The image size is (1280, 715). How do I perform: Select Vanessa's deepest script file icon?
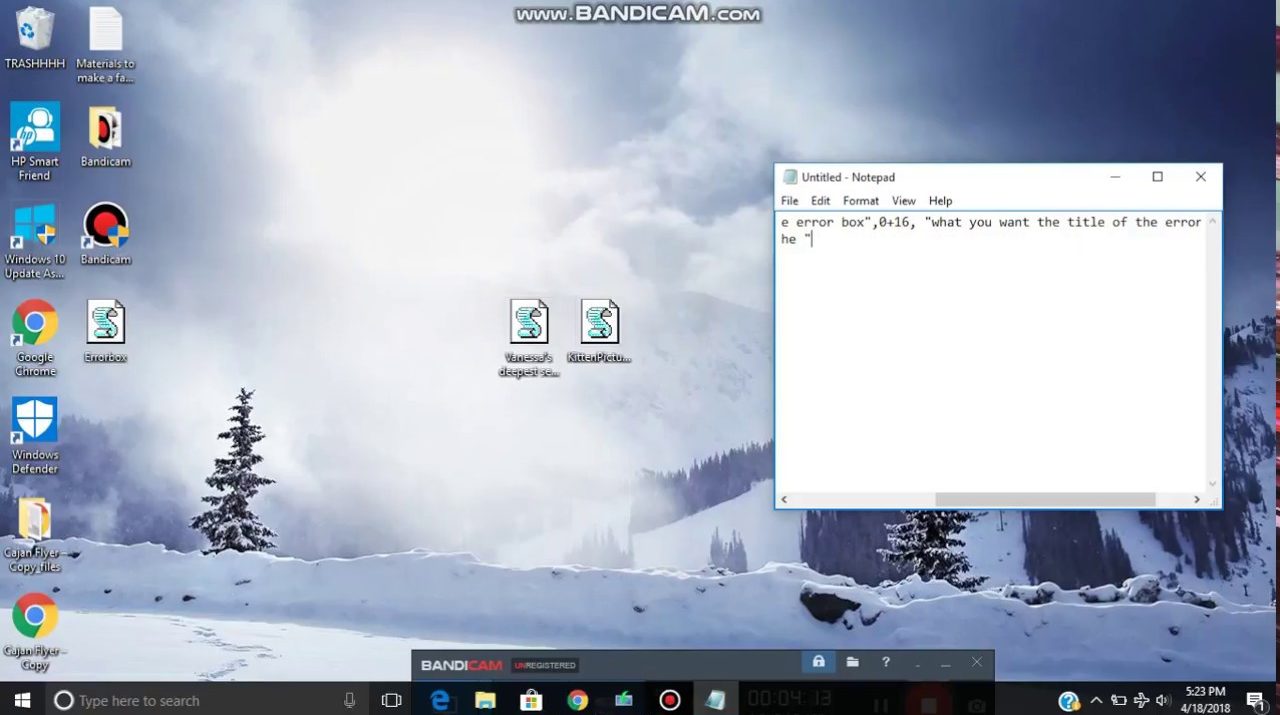tap(529, 323)
